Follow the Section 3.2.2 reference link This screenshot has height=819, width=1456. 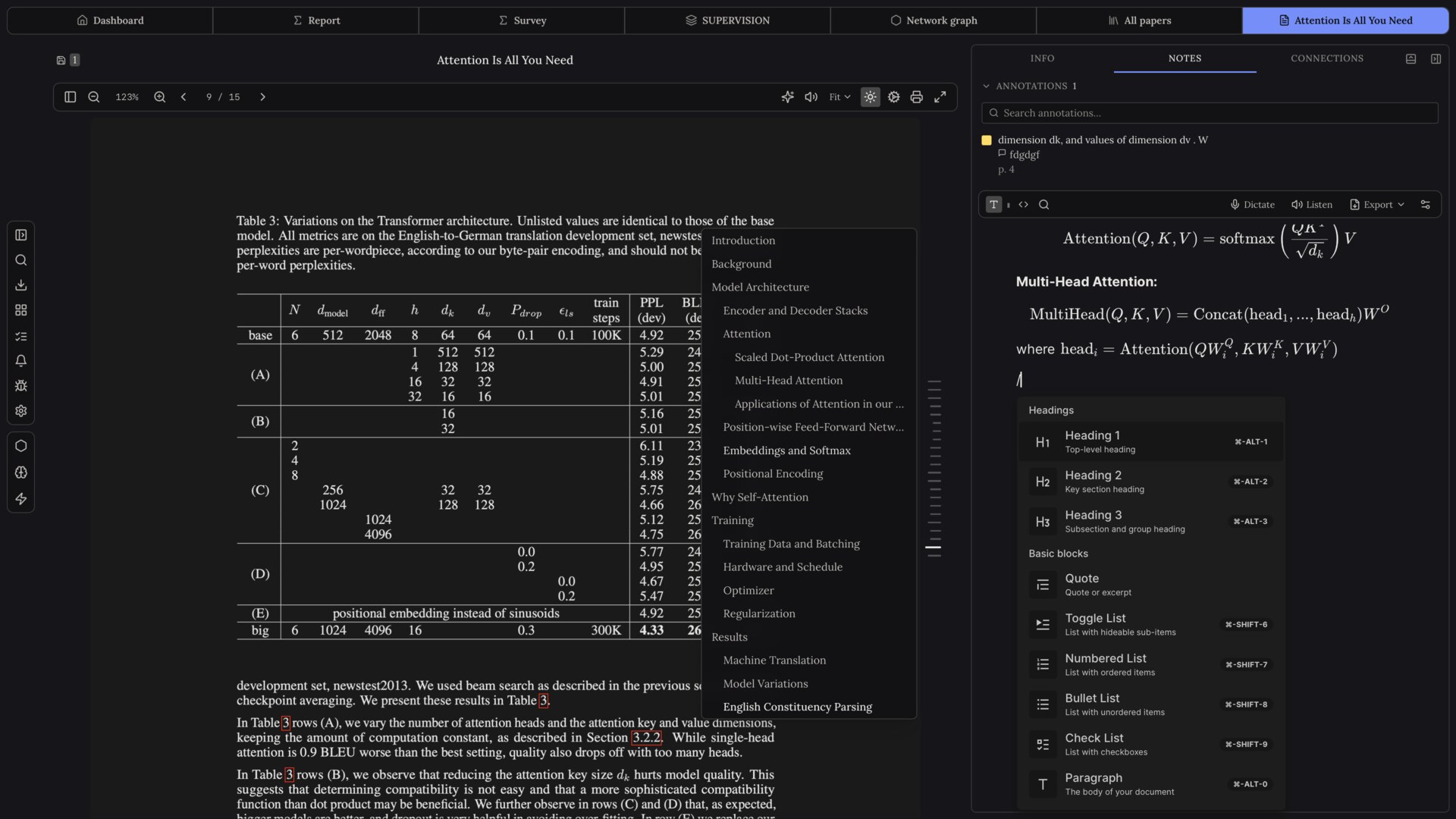647,738
